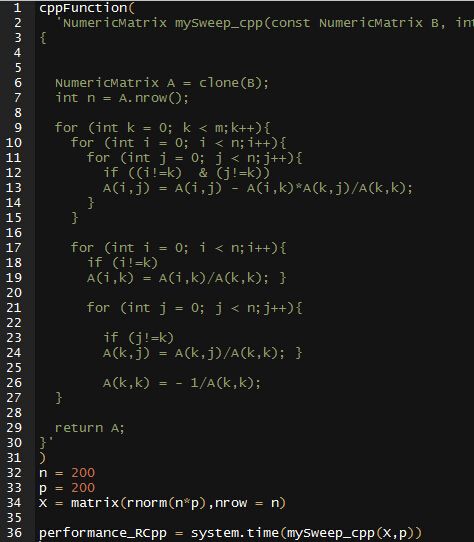The image size is (474, 542).
Task: Click the return A; statement
Action: tap(90, 428)
